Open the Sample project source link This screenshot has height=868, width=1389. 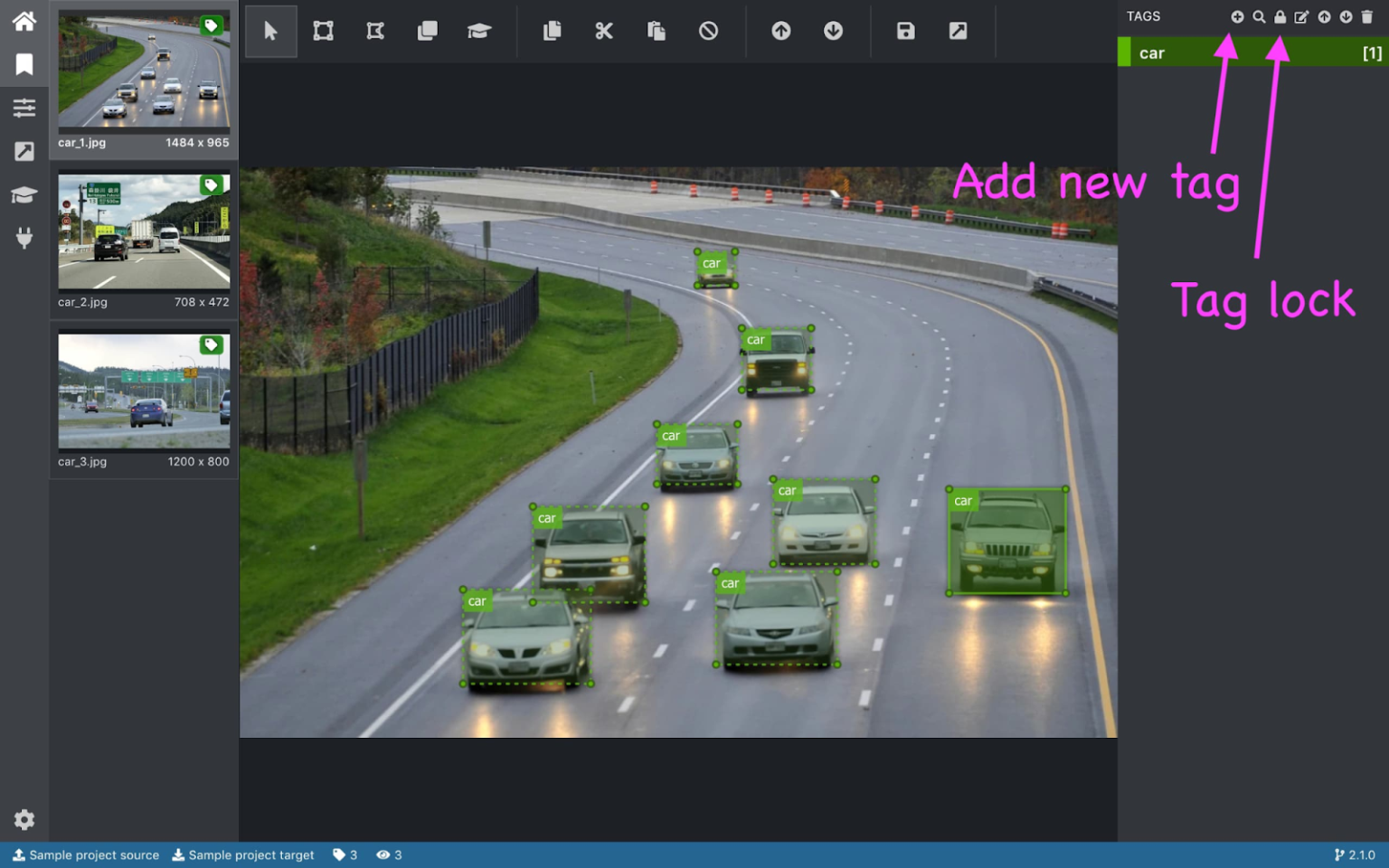(86, 854)
